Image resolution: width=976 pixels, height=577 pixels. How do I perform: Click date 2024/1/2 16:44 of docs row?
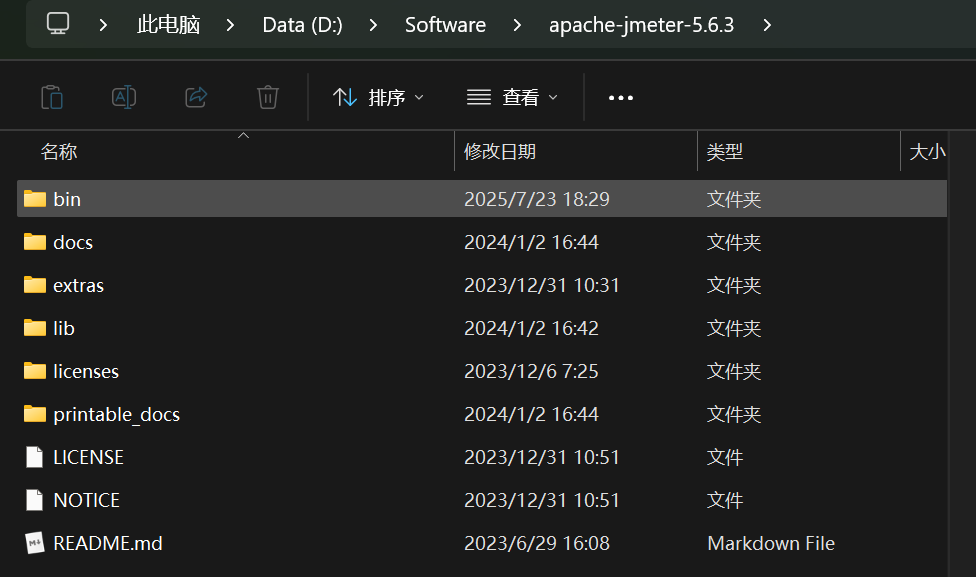pos(531,242)
